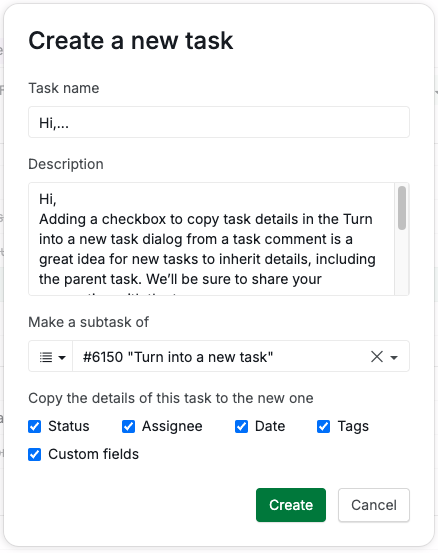Uncheck the Status checkbox
Image resolution: width=438 pixels, height=553 pixels.
point(35,426)
